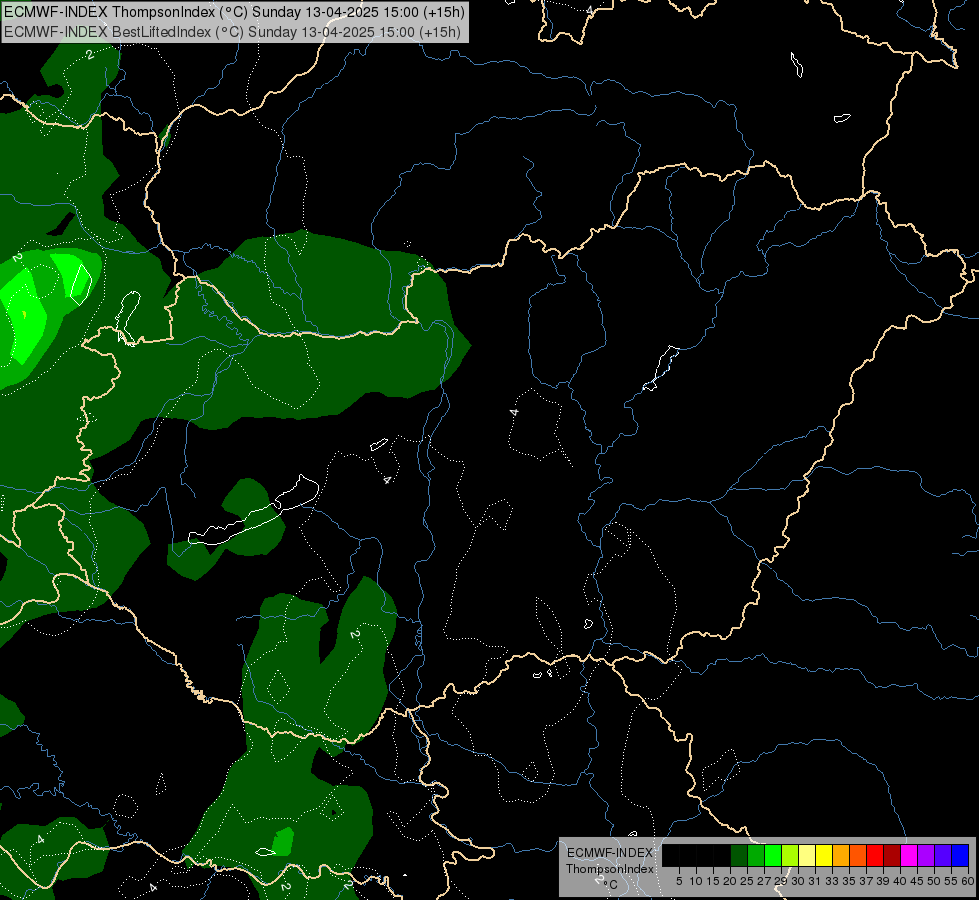Click the BestLiftedIndex title line at top
This screenshot has width=979, height=900.
coord(232,32)
